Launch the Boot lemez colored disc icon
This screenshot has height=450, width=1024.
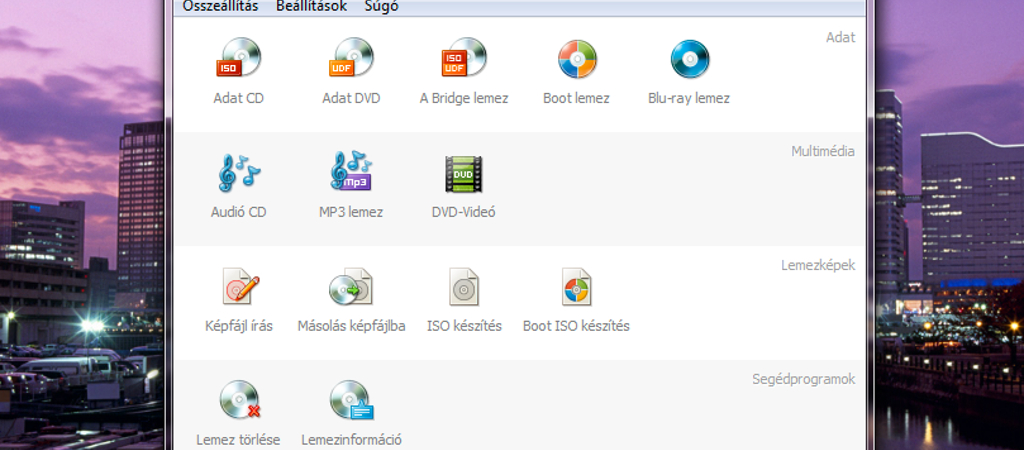coord(577,59)
